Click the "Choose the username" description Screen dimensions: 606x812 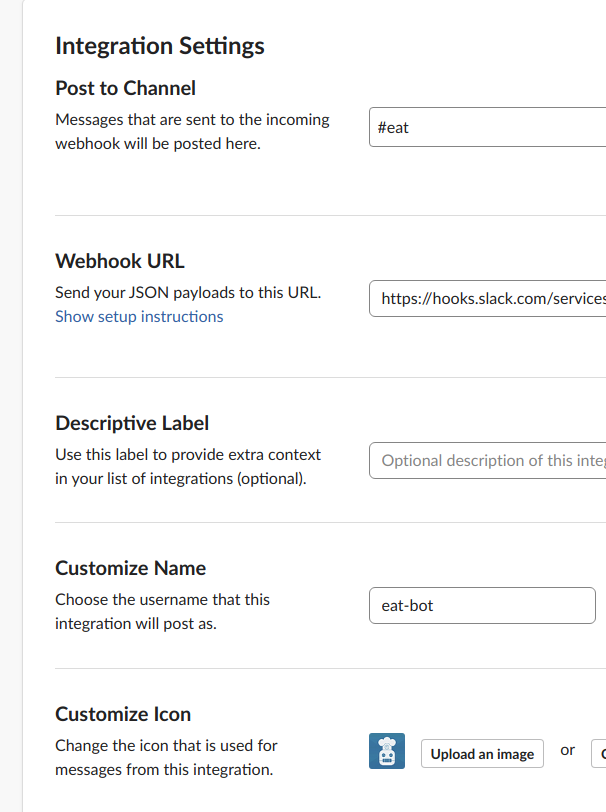[x=162, y=611]
